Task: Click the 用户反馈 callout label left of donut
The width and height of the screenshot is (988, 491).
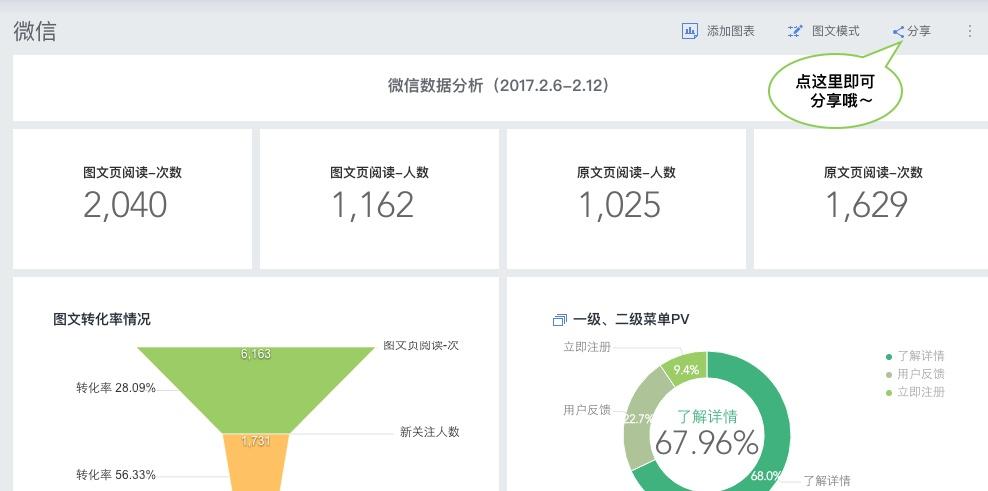Action: point(587,410)
